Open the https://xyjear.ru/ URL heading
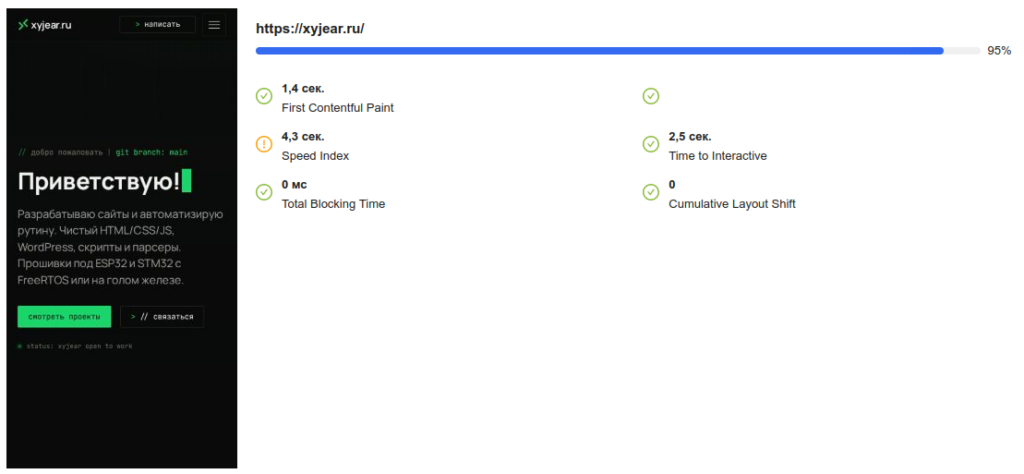1024x474 pixels. 310,29
